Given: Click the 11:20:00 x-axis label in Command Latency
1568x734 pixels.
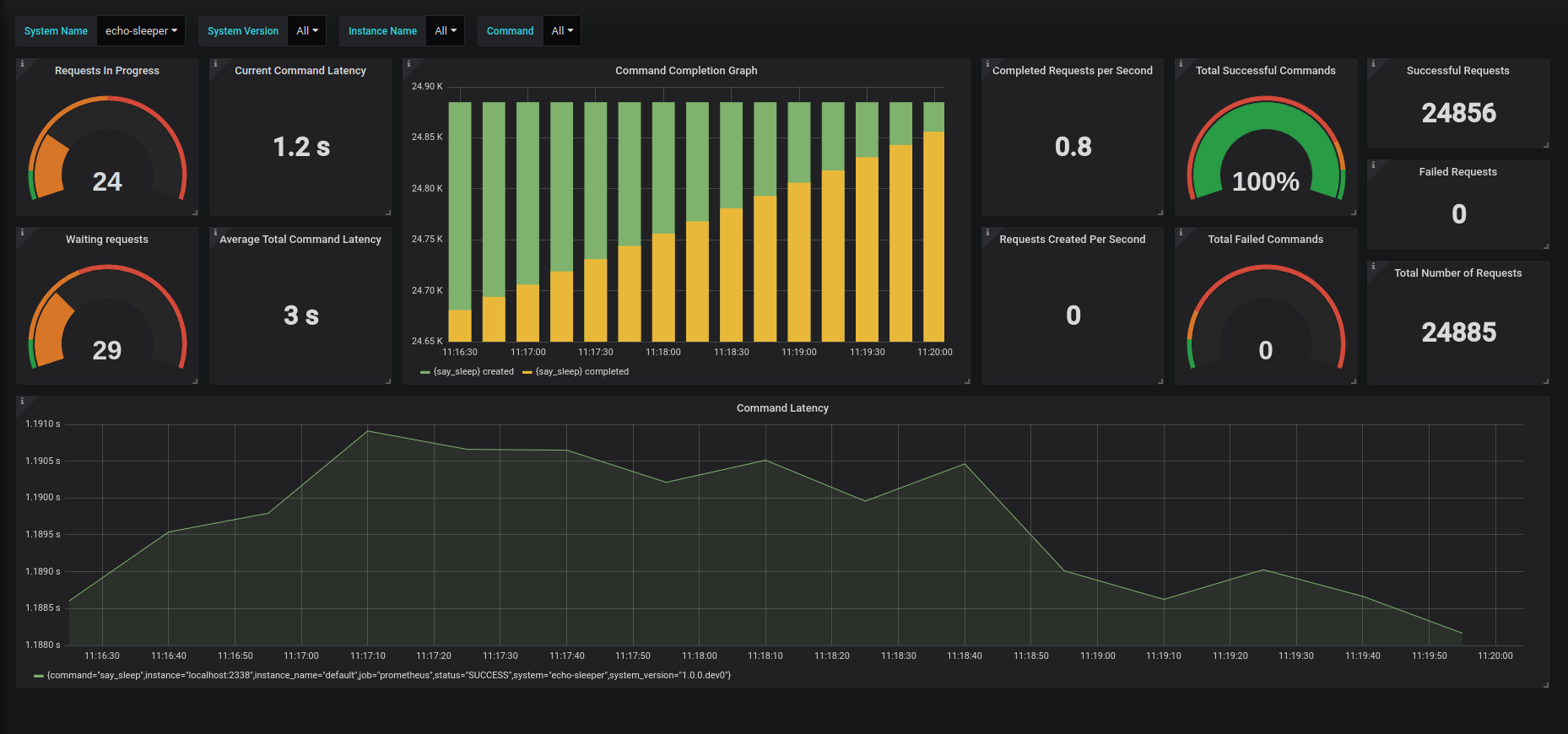Looking at the screenshot, I should tap(1495, 656).
